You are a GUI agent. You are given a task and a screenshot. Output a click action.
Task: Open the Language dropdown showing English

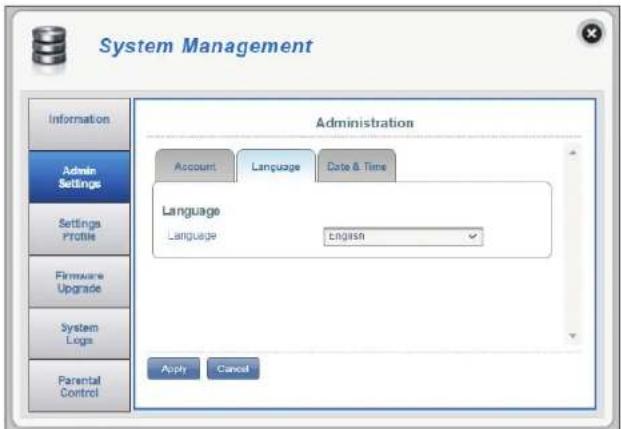(403, 236)
